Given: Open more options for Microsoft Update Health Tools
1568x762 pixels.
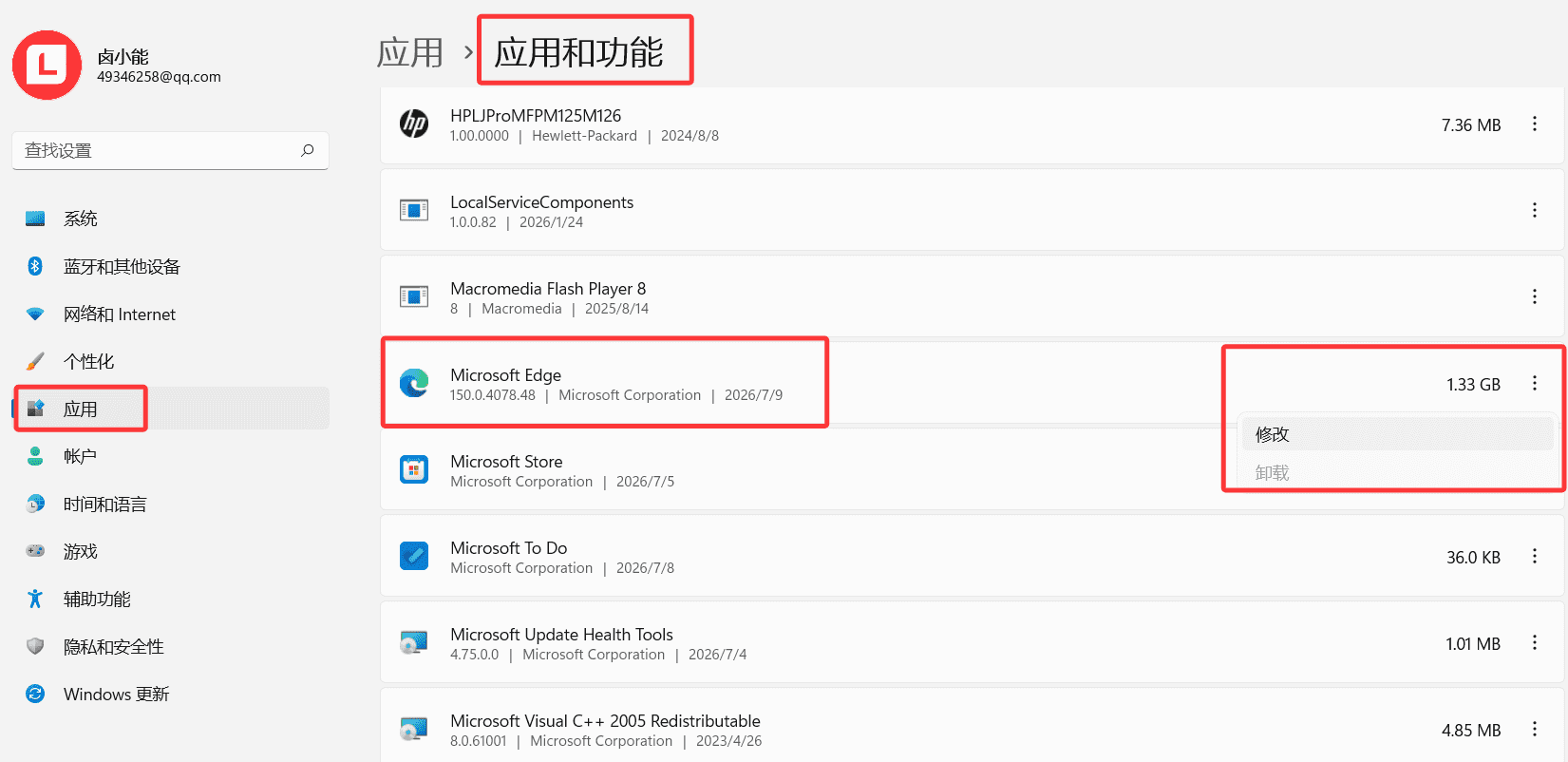Looking at the screenshot, I should coord(1534,642).
